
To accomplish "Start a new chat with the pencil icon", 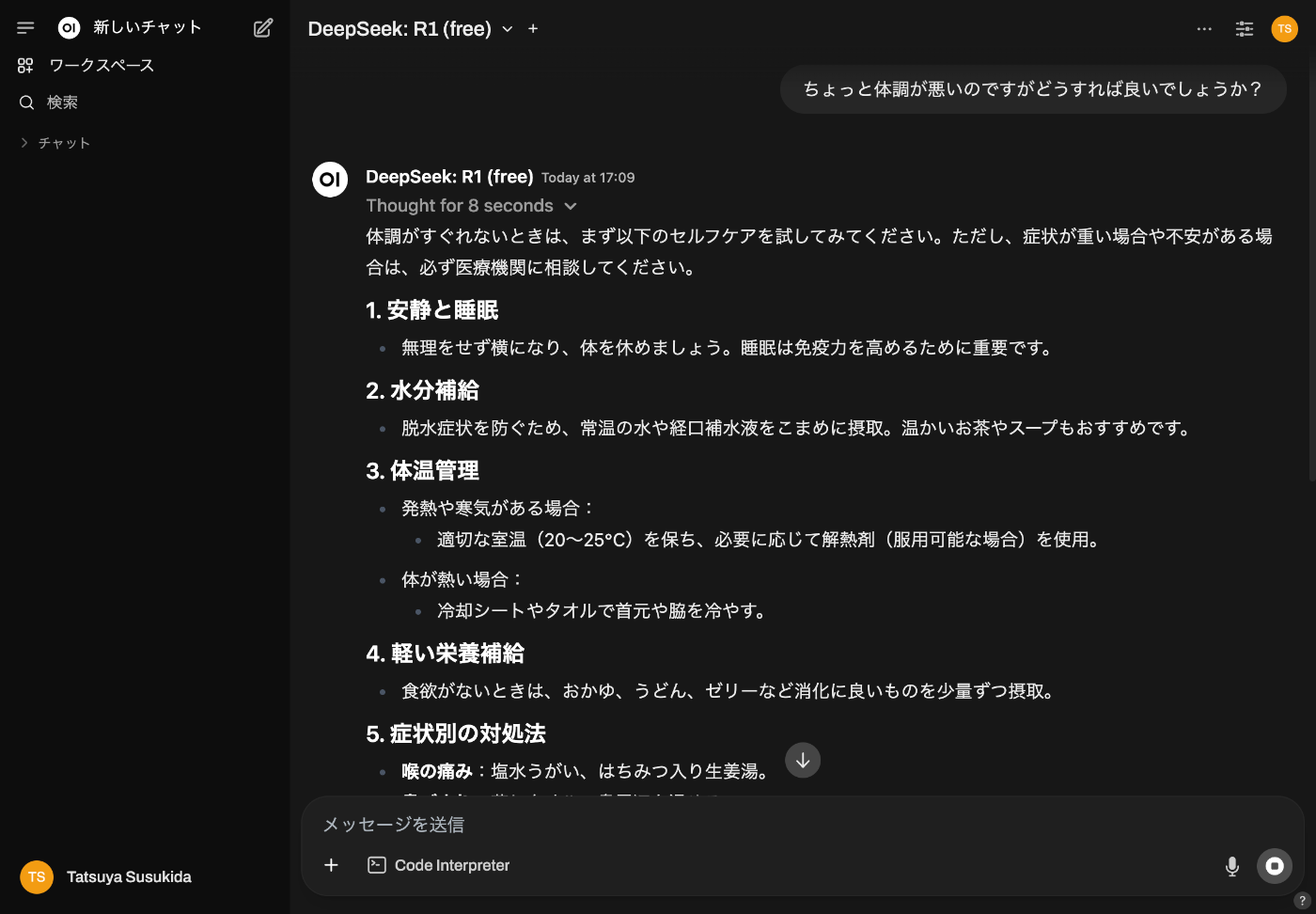I will tap(263, 28).
